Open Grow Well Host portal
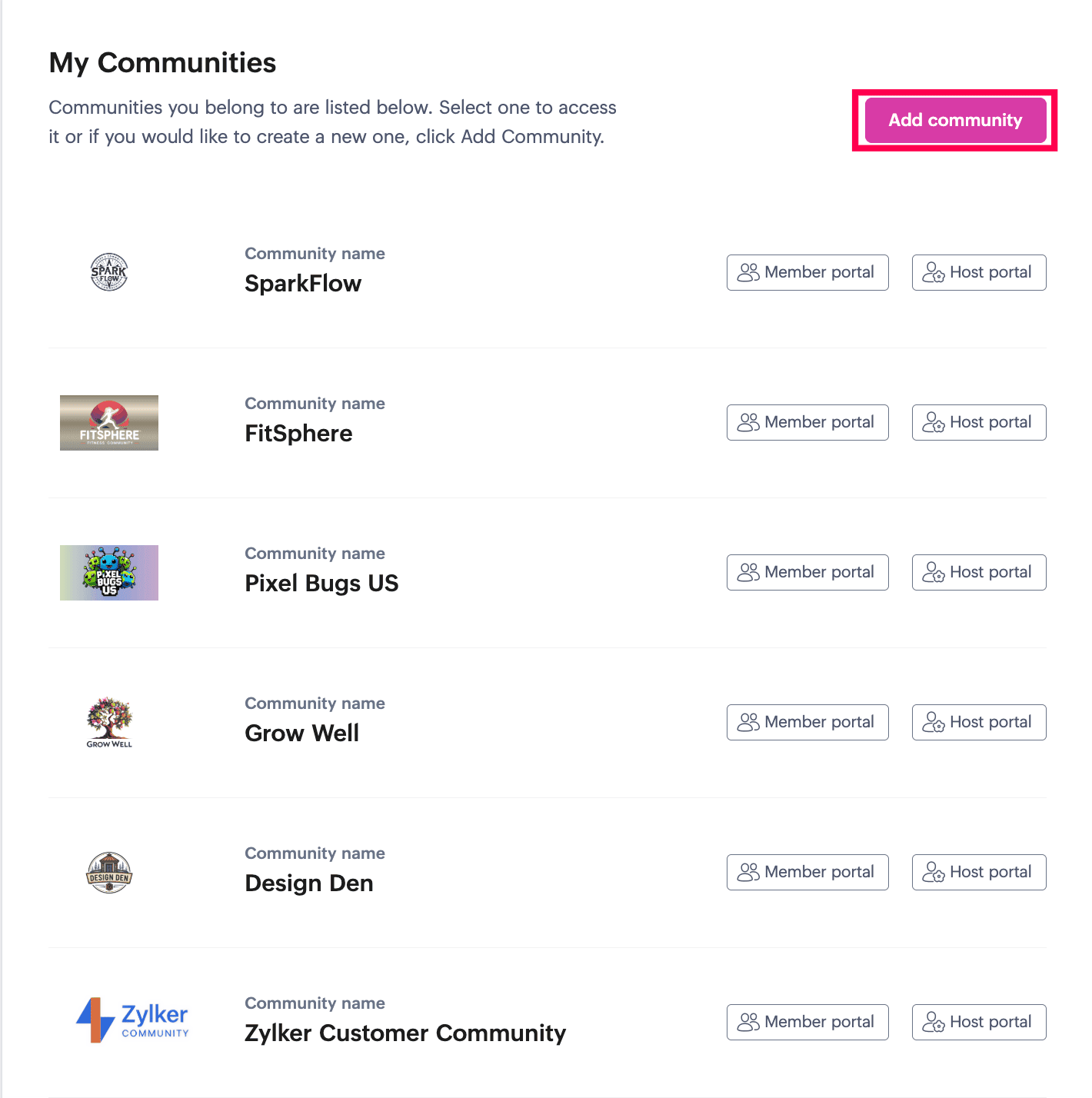Image resolution: width=1092 pixels, height=1098 pixels. [979, 722]
